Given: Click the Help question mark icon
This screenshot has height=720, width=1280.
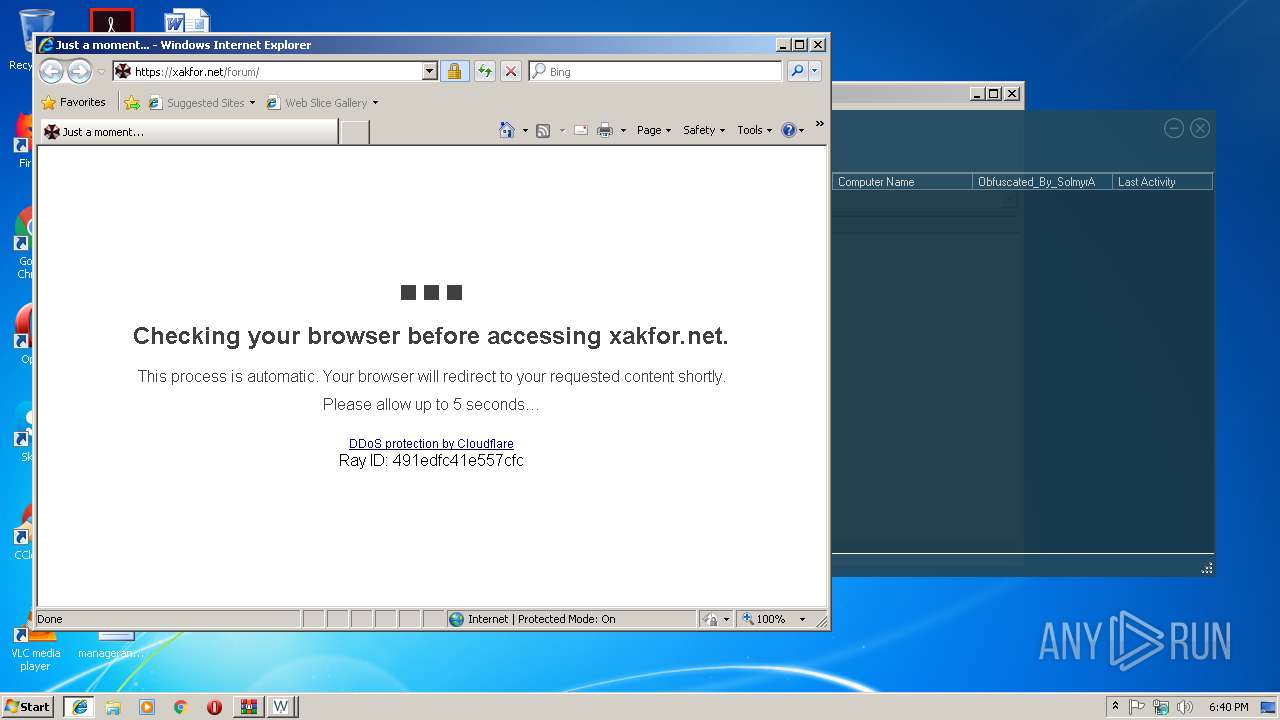Looking at the screenshot, I should click(x=788, y=130).
